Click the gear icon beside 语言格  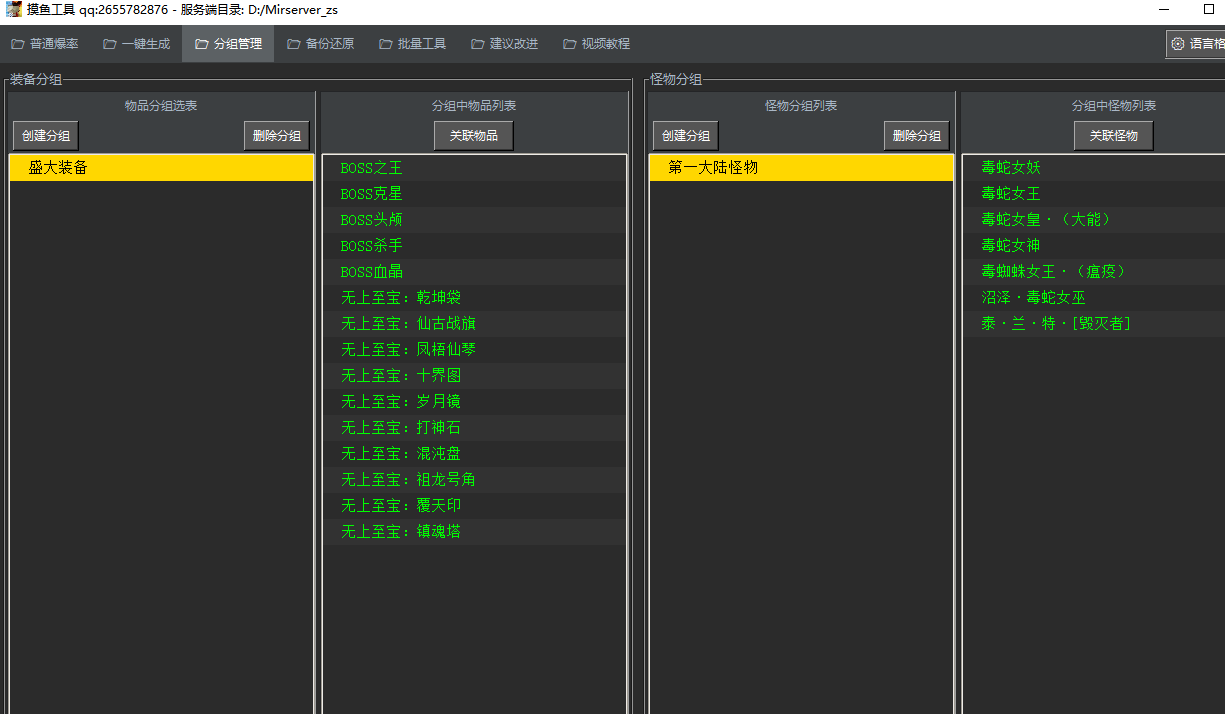1178,44
